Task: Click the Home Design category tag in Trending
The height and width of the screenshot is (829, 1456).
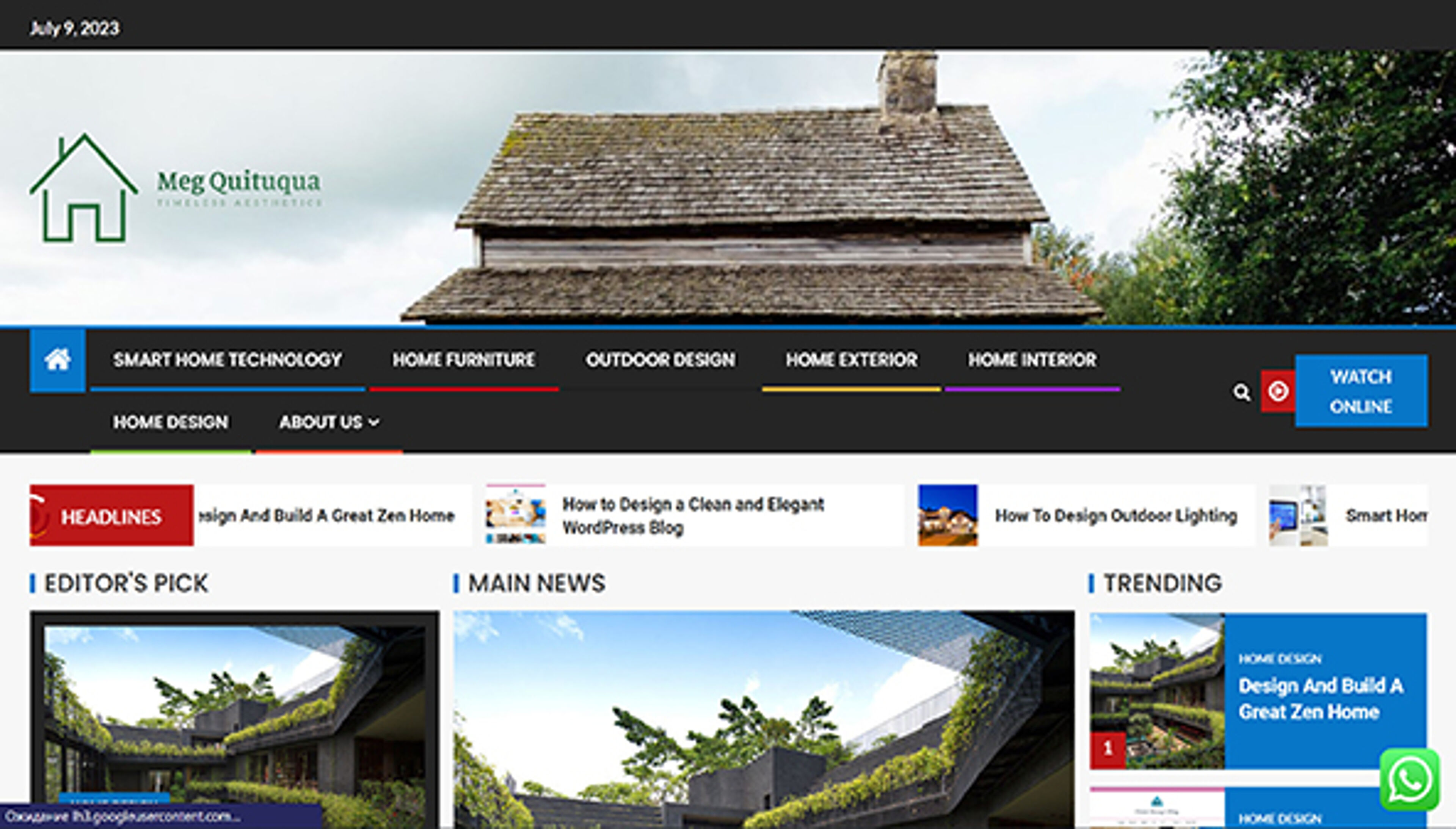Action: [x=1280, y=659]
